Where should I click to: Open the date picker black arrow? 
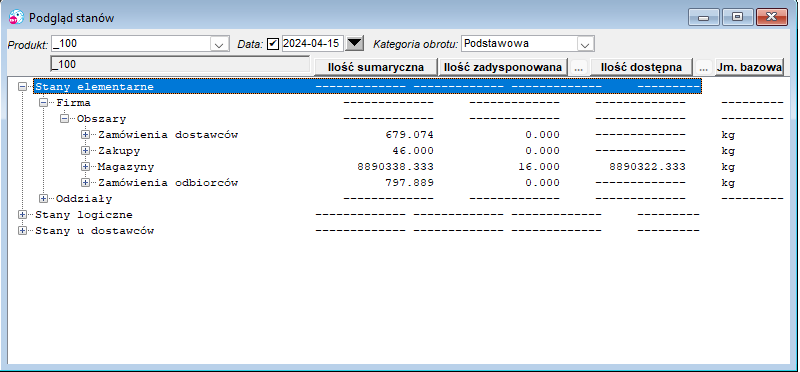click(x=355, y=44)
